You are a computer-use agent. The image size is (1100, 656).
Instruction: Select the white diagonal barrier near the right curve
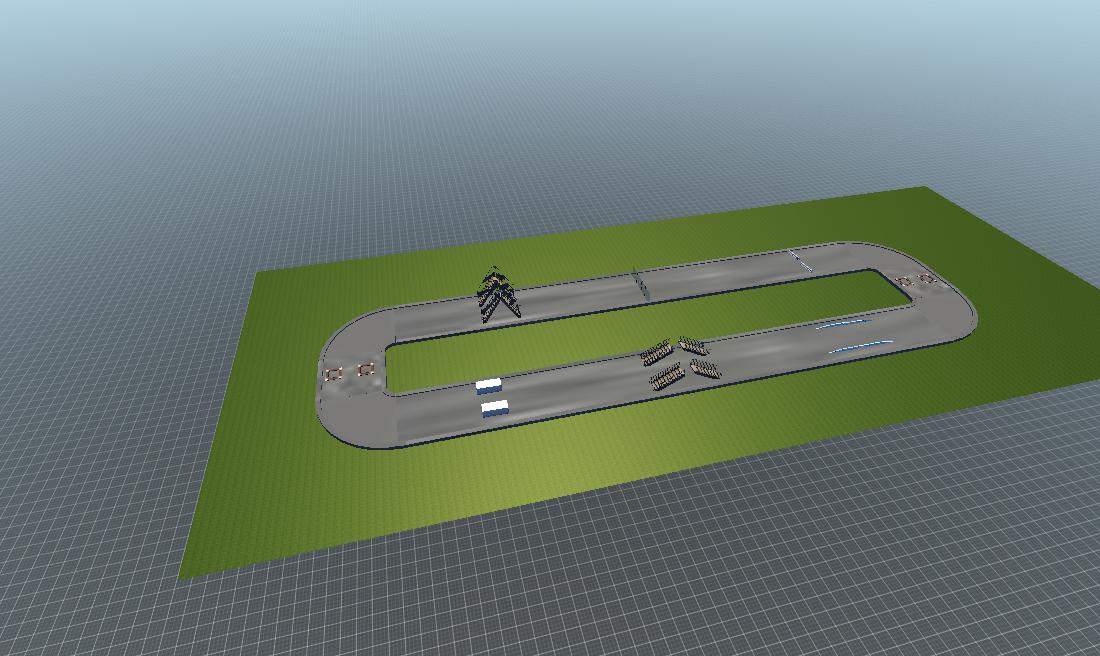[801, 262]
